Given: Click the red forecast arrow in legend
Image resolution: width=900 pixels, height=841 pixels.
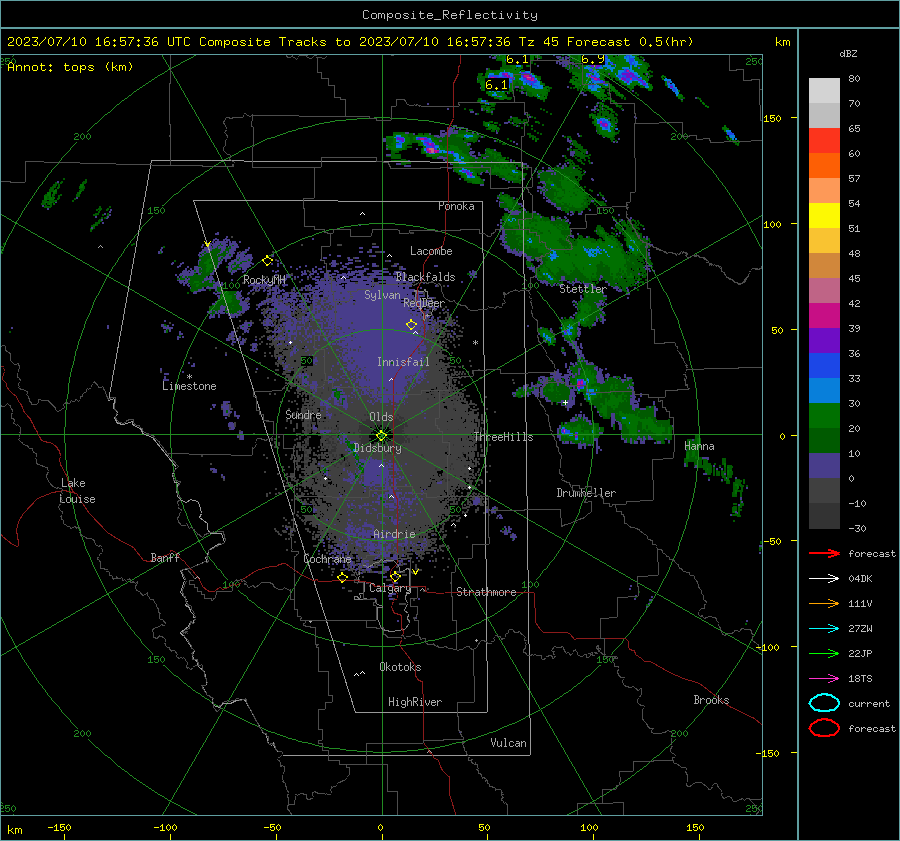Looking at the screenshot, I should (824, 553).
